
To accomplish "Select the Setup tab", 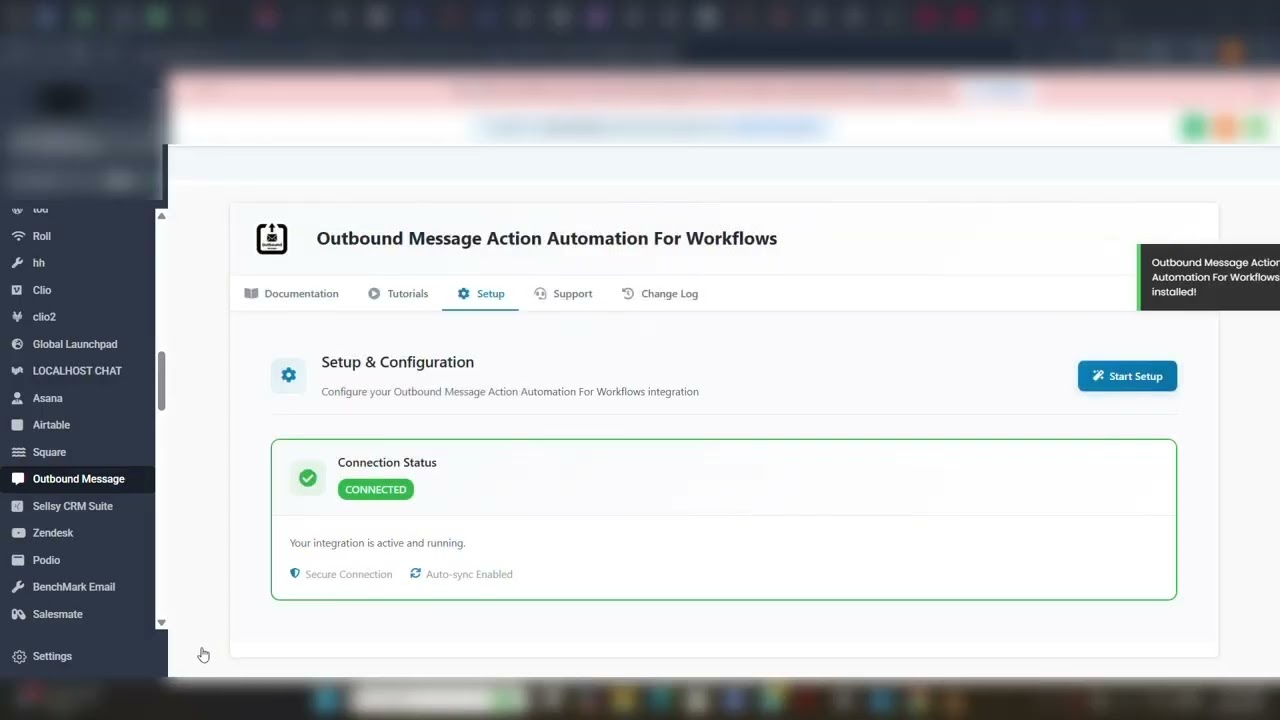I will tap(480, 294).
